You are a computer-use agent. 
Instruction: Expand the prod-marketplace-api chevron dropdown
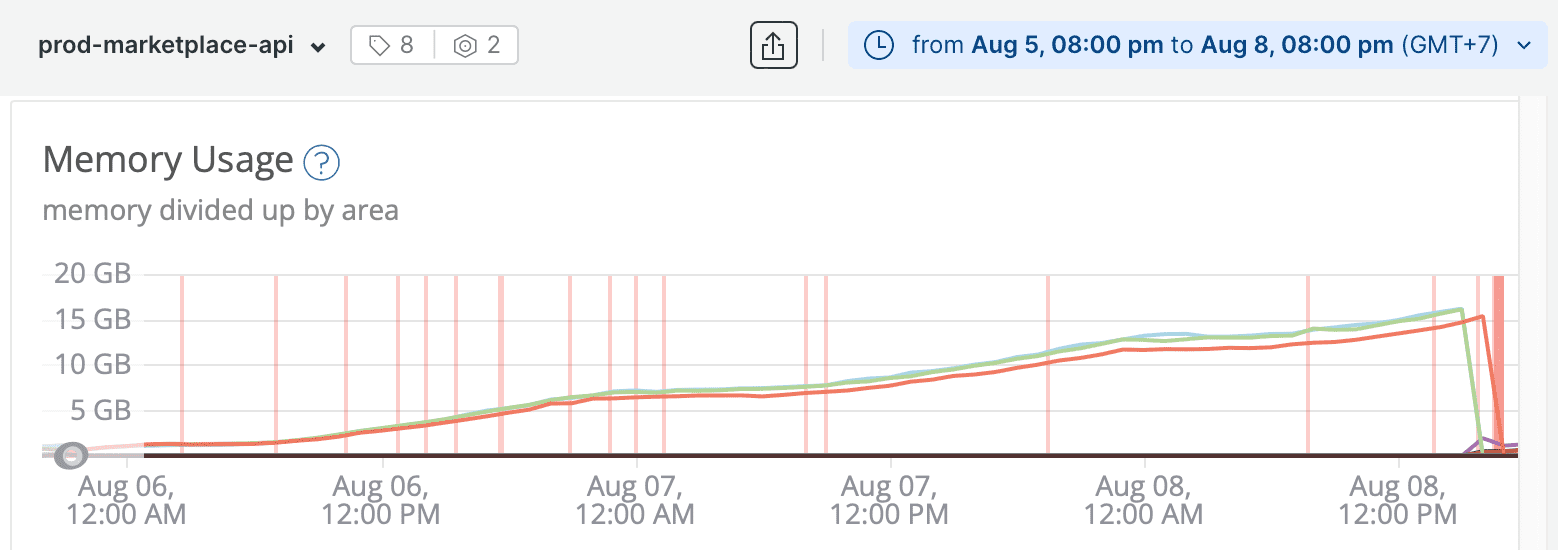click(x=318, y=47)
